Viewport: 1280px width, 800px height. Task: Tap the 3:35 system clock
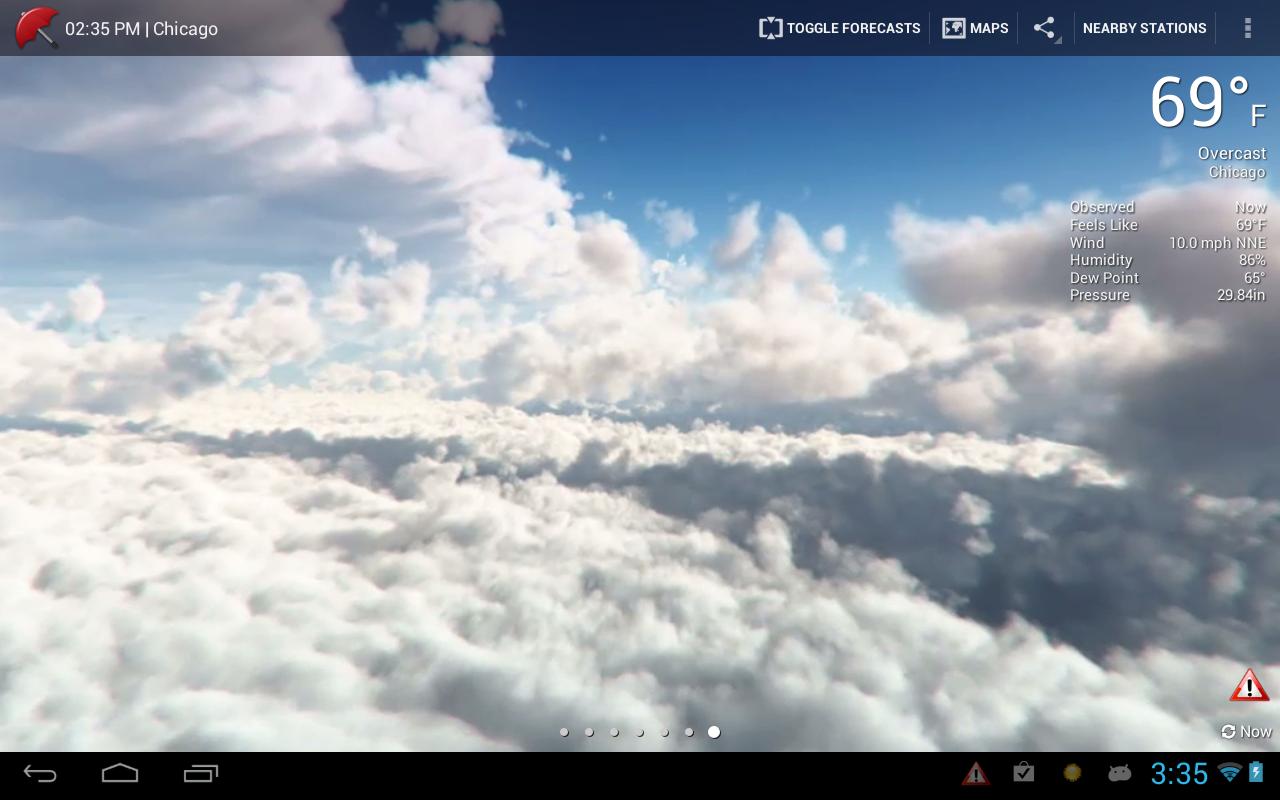point(1179,773)
